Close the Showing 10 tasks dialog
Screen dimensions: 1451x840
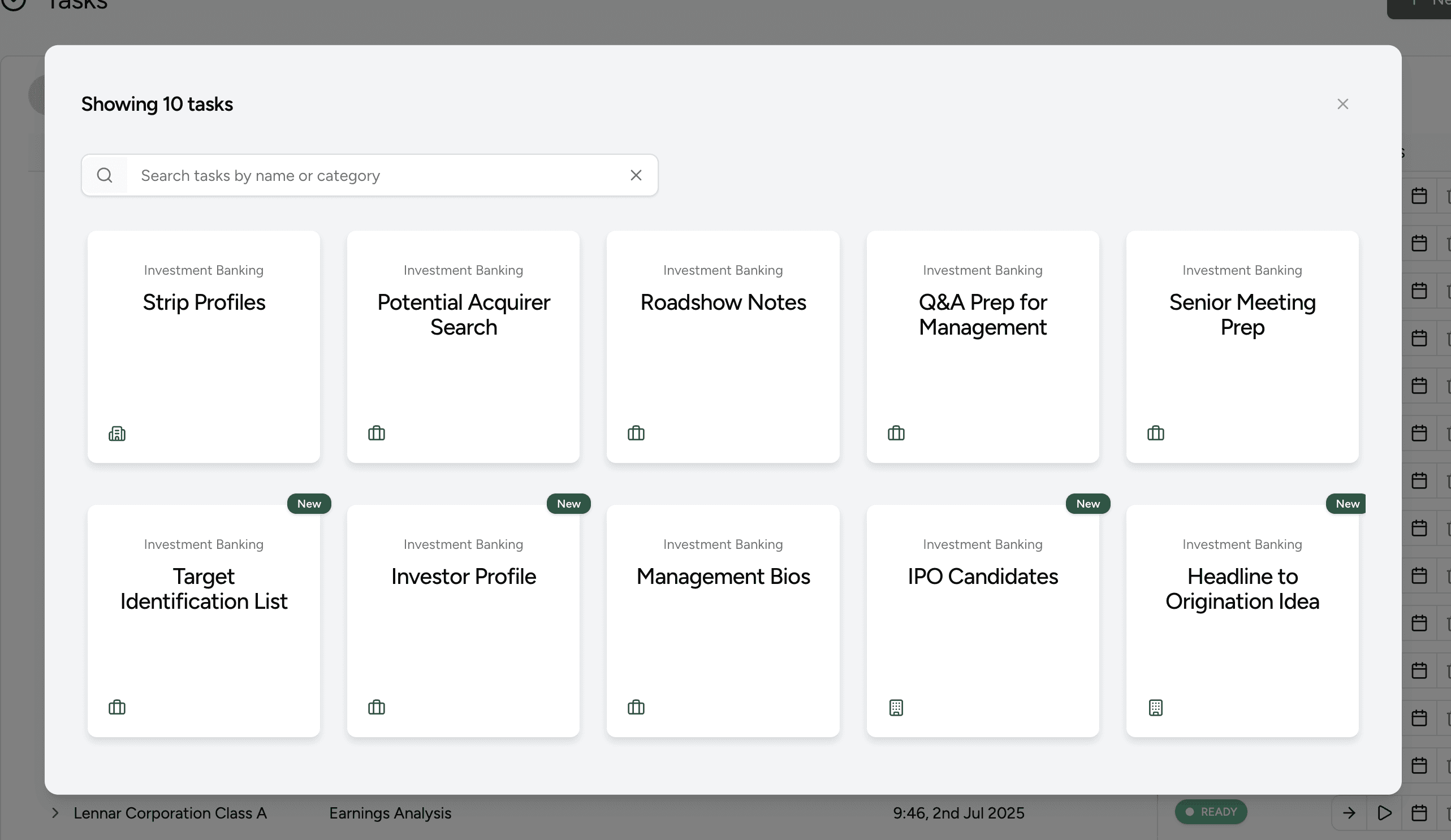(x=1342, y=104)
